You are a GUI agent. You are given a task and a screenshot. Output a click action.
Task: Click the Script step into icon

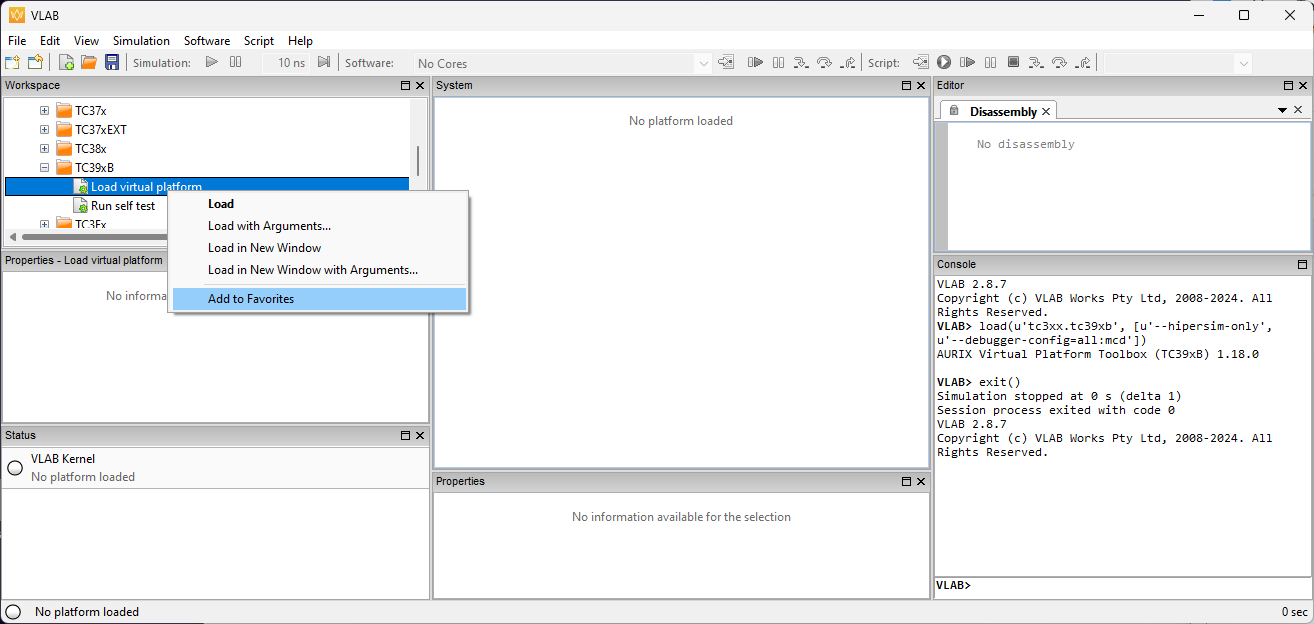pyautogui.click(x=1036, y=62)
